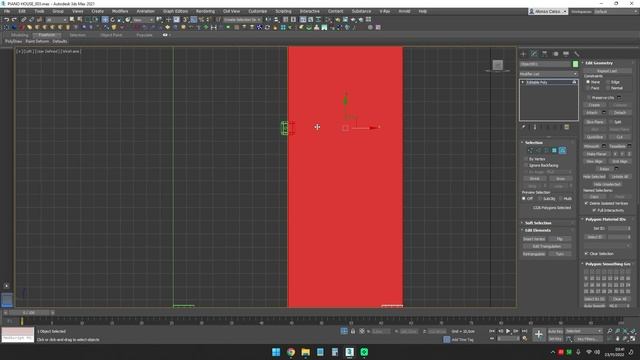Open the Rendering menu
The image size is (640, 360).
pyautogui.click(x=205, y=11)
